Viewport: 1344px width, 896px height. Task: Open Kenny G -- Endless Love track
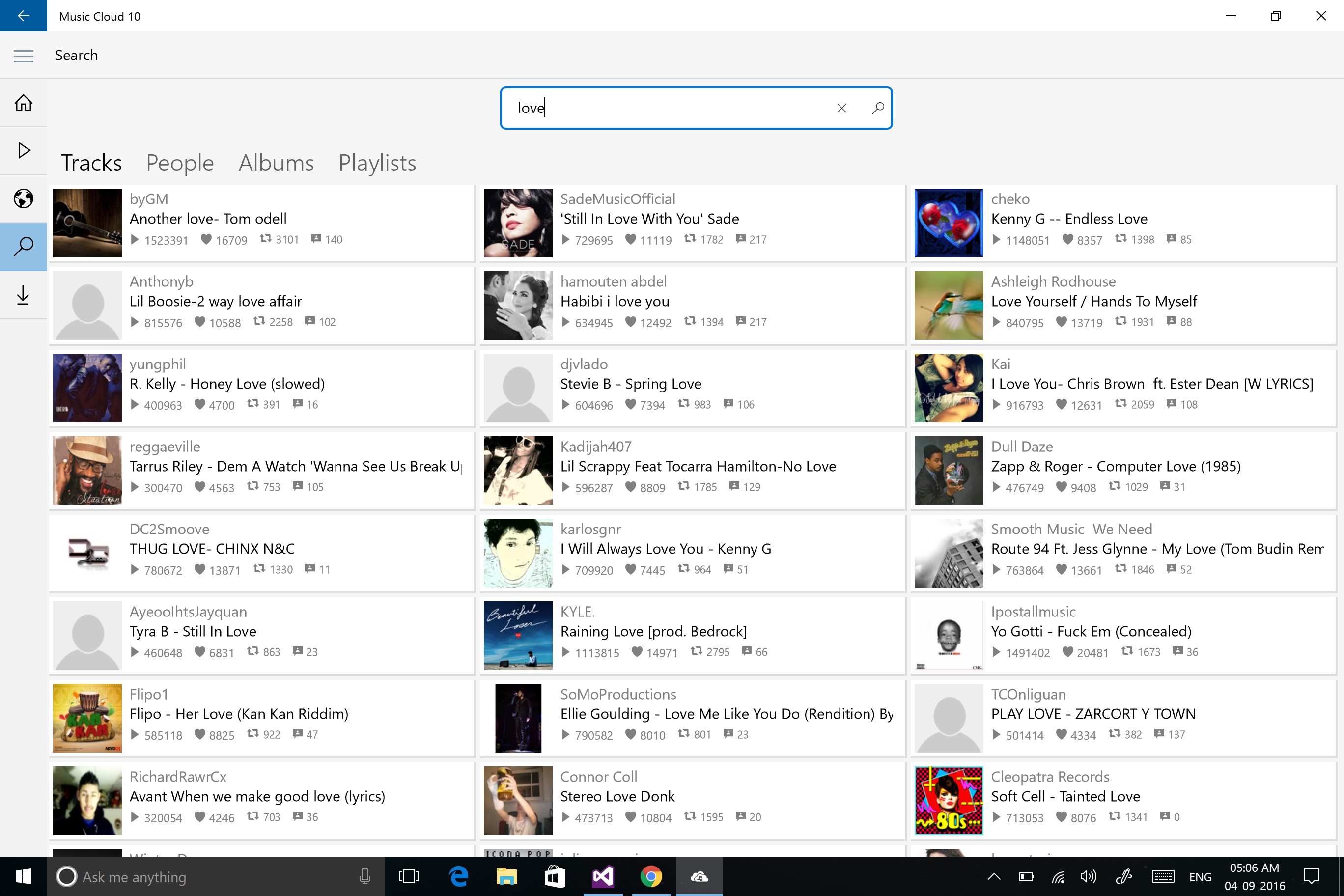[1068, 219]
